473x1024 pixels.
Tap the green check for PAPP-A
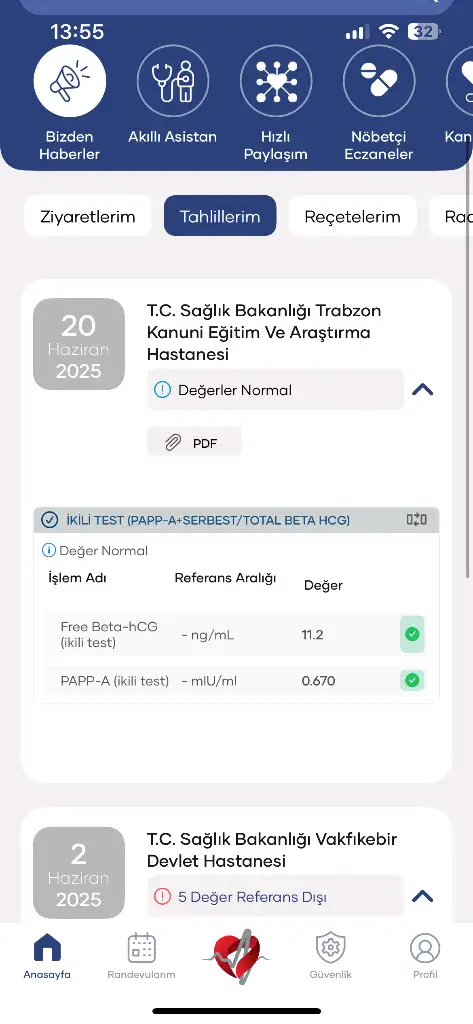(x=412, y=680)
